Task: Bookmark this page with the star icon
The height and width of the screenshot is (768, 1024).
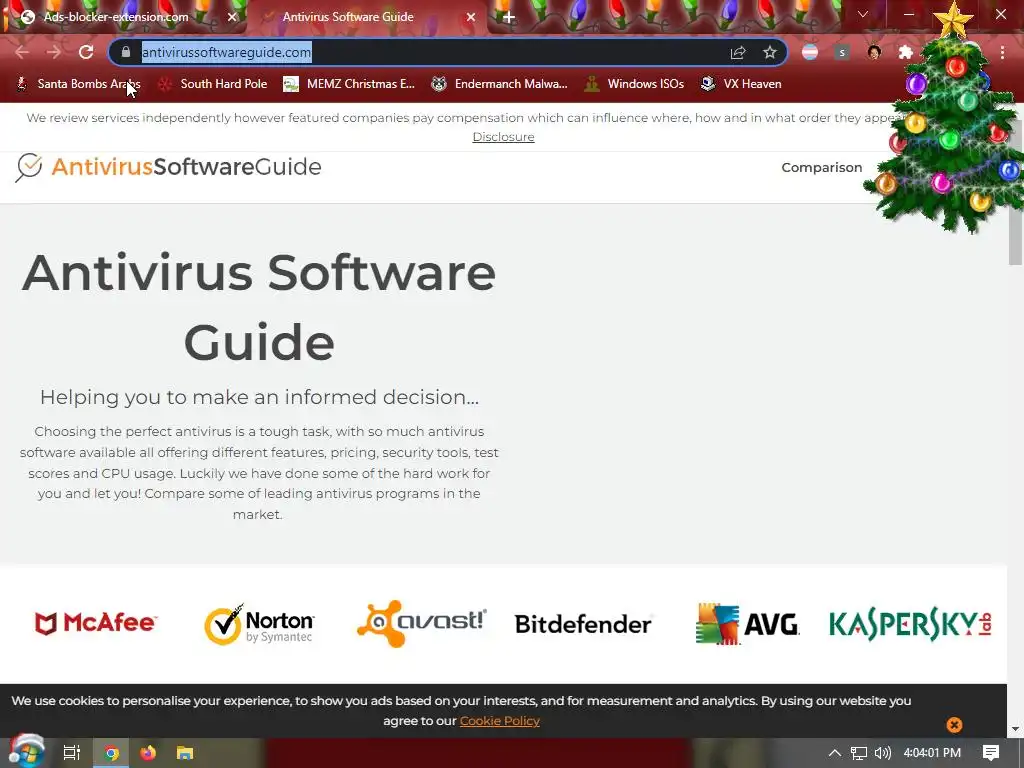Action: point(770,52)
